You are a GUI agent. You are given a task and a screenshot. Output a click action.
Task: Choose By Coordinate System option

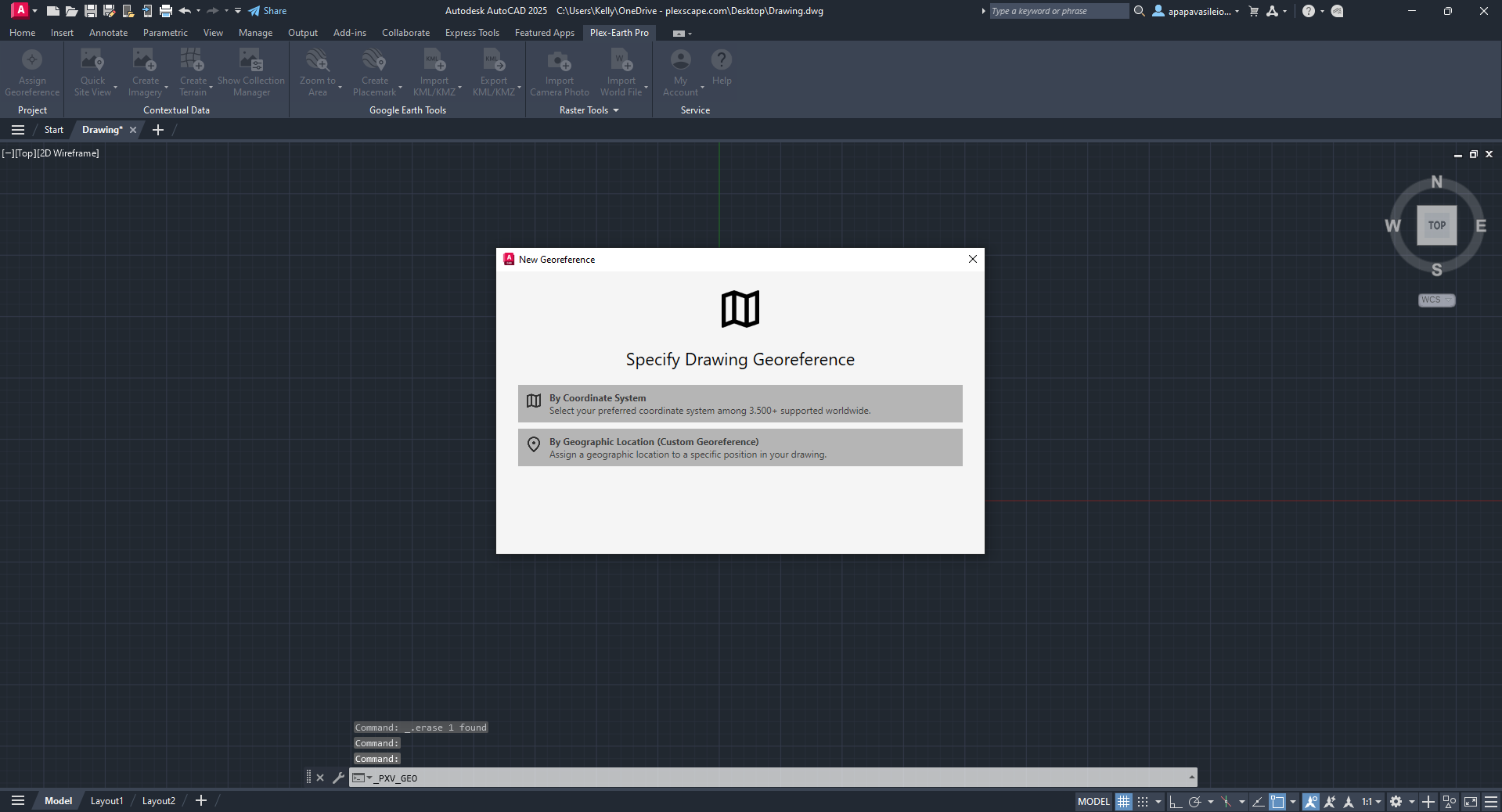(740, 404)
